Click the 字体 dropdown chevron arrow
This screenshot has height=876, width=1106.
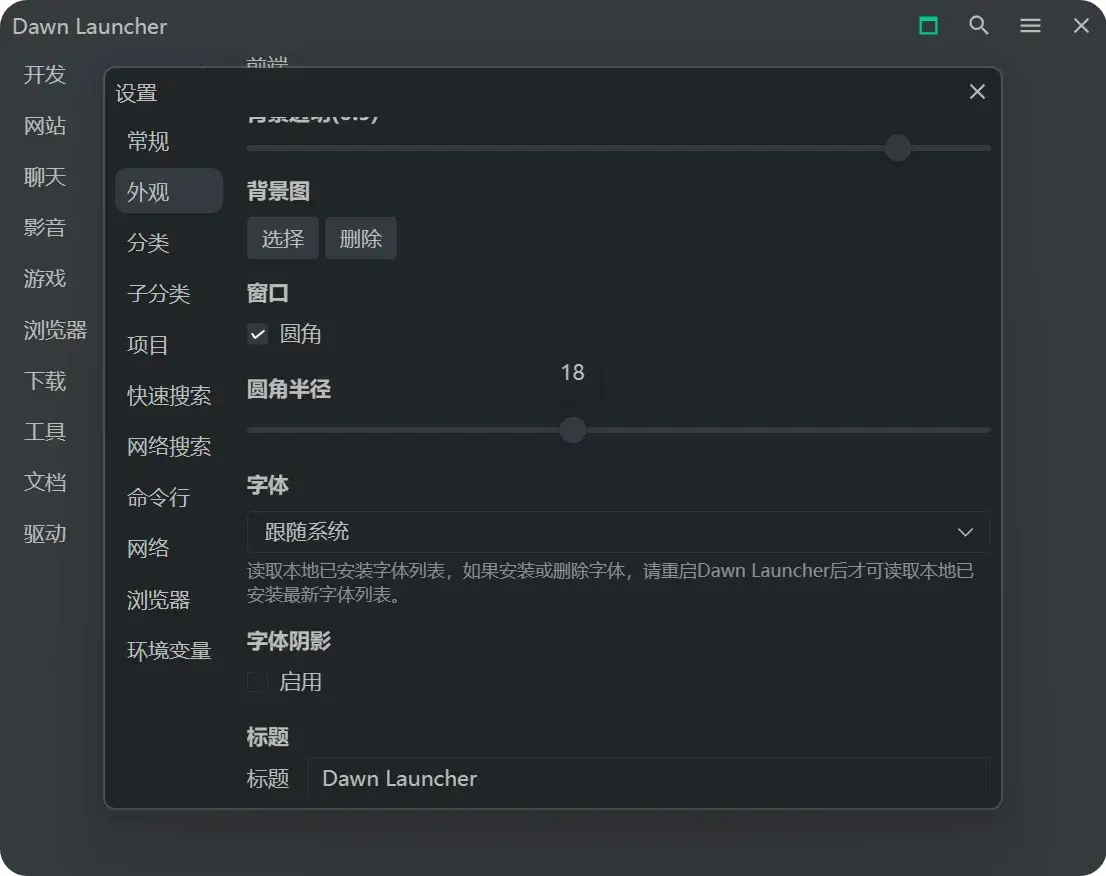coord(965,533)
